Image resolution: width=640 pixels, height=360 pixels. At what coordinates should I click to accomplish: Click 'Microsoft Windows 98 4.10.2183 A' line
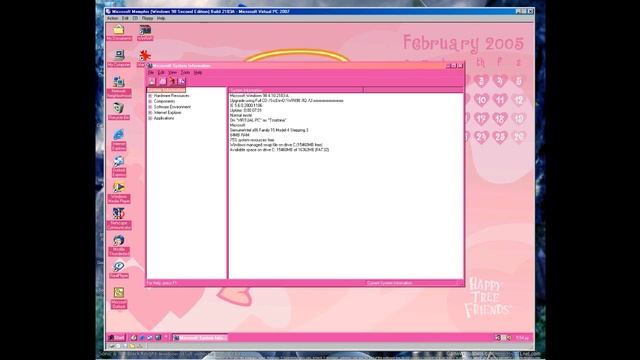[x=259, y=96]
